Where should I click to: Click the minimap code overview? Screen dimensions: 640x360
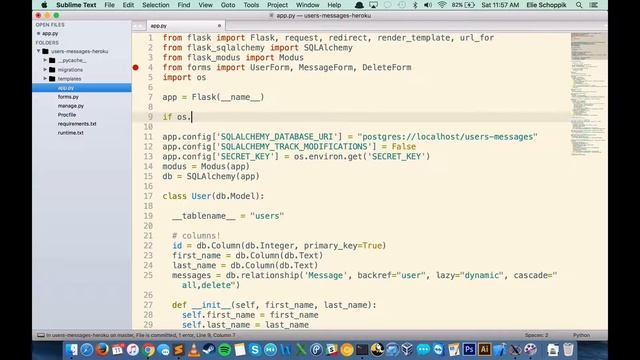point(588,94)
